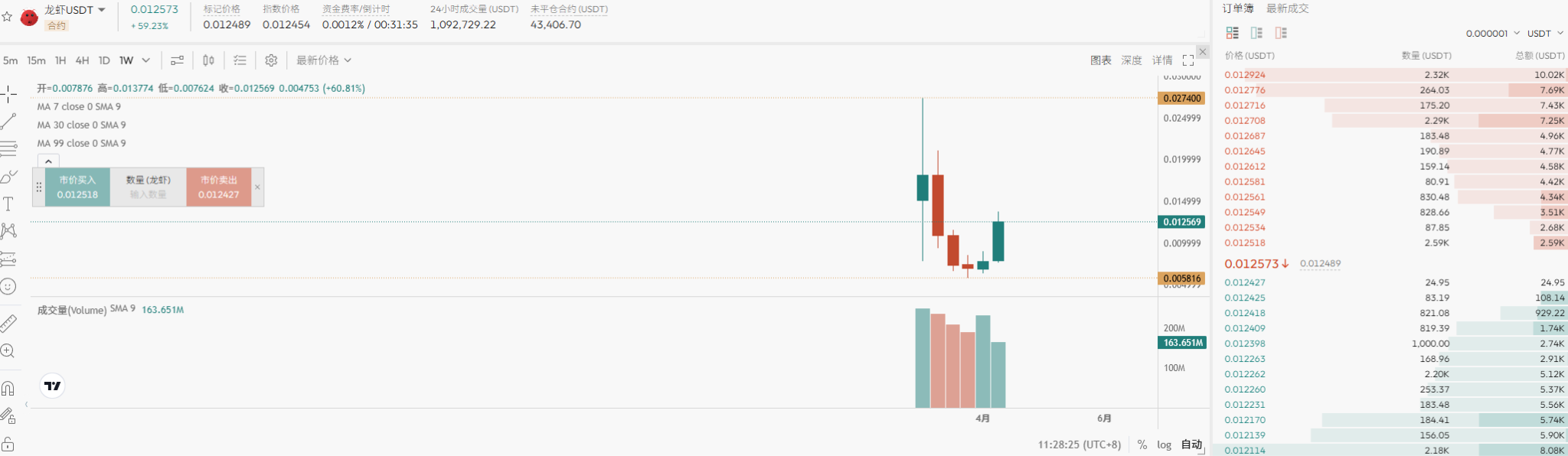Viewport: 1568px width, 456px height.
Task: Click the 数量 quantity input field
Action: [x=148, y=194]
